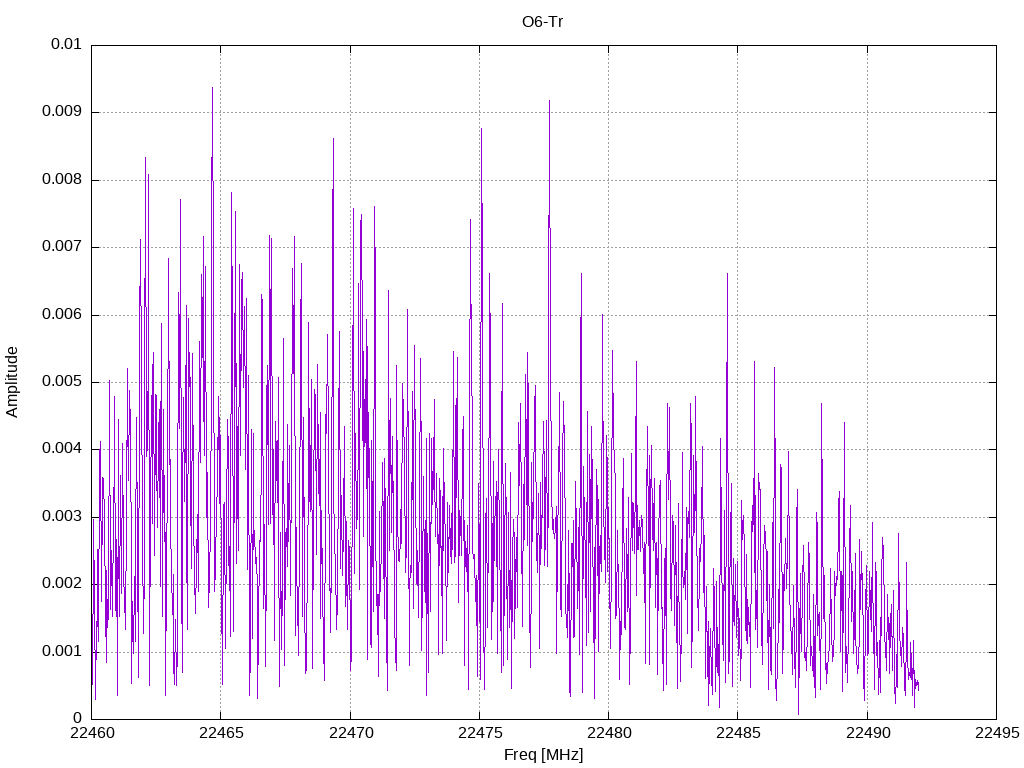
Task: Click the 22470 x-axis tick label
Action: coord(351,733)
